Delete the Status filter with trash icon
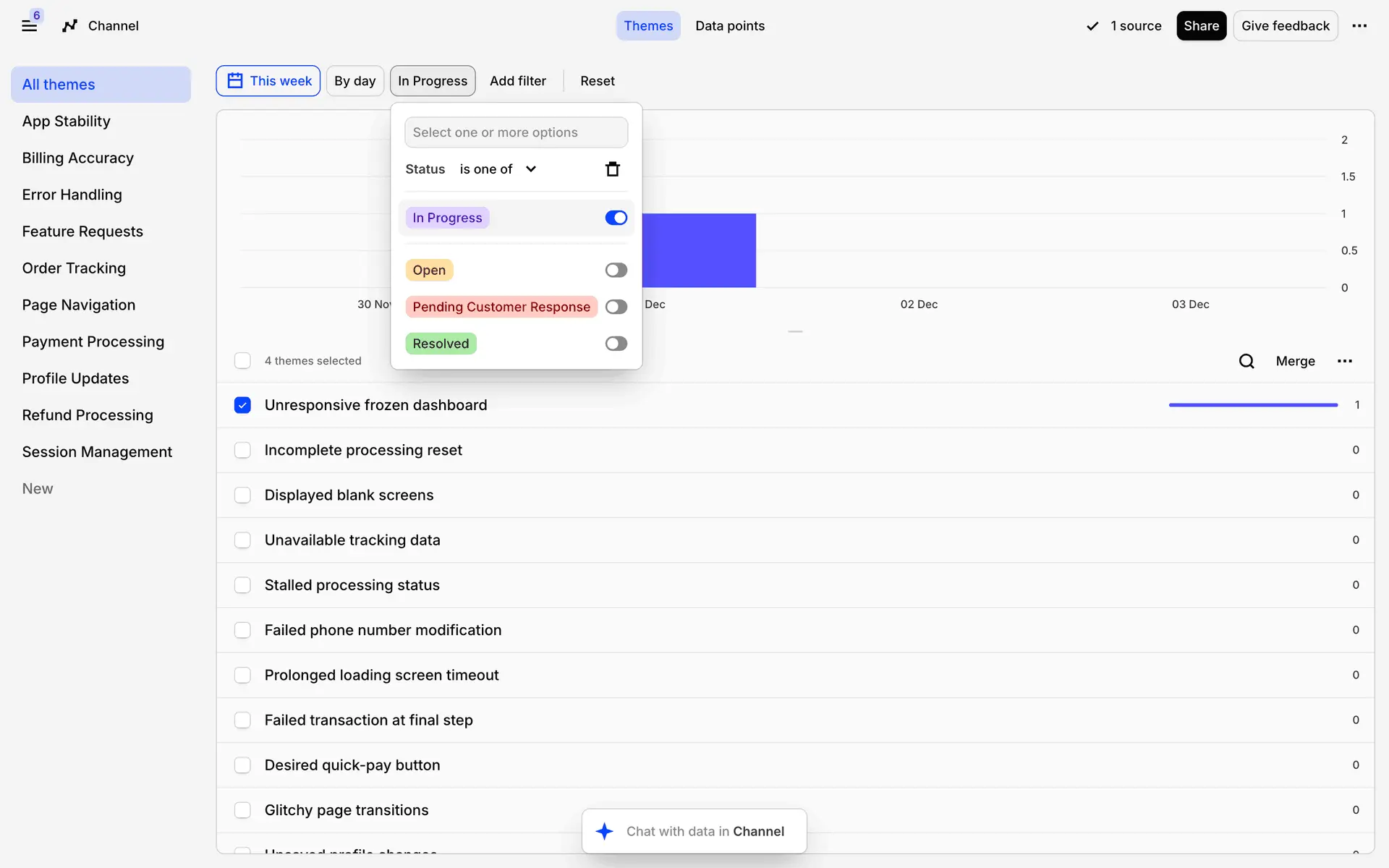The width and height of the screenshot is (1389, 868). [612, 169]
